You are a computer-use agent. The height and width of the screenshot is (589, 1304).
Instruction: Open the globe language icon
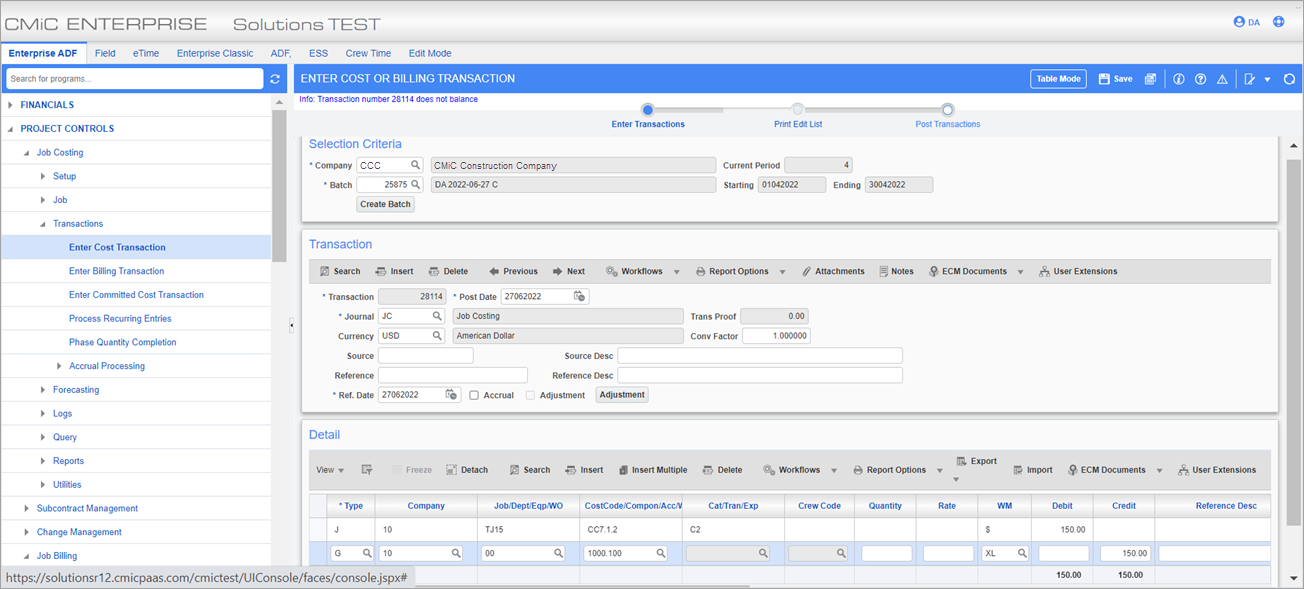tap(1278, 22)
